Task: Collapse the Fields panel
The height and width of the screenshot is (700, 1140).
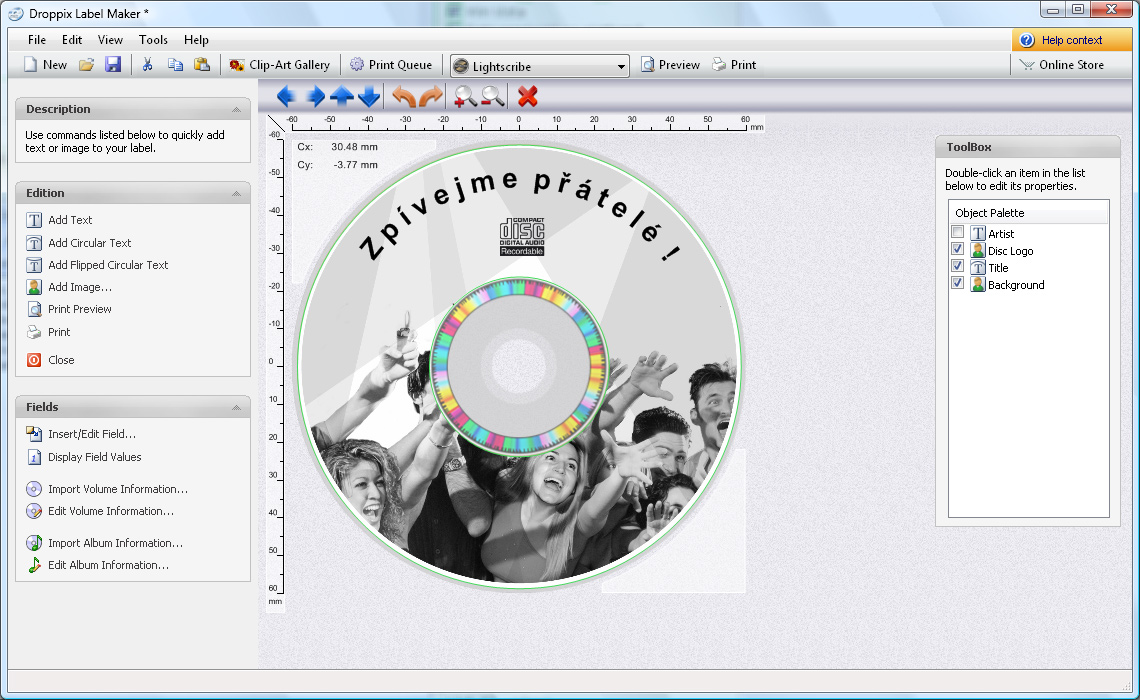Action: (237, 407)
